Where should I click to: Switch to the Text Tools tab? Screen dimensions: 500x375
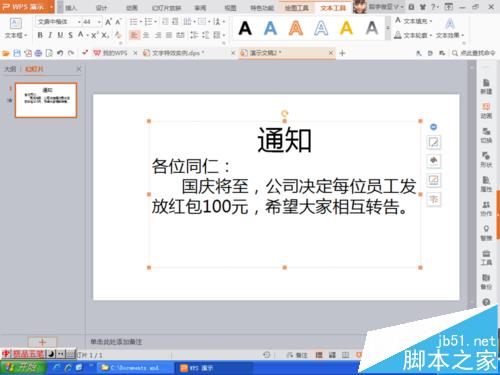click(333, 8)
